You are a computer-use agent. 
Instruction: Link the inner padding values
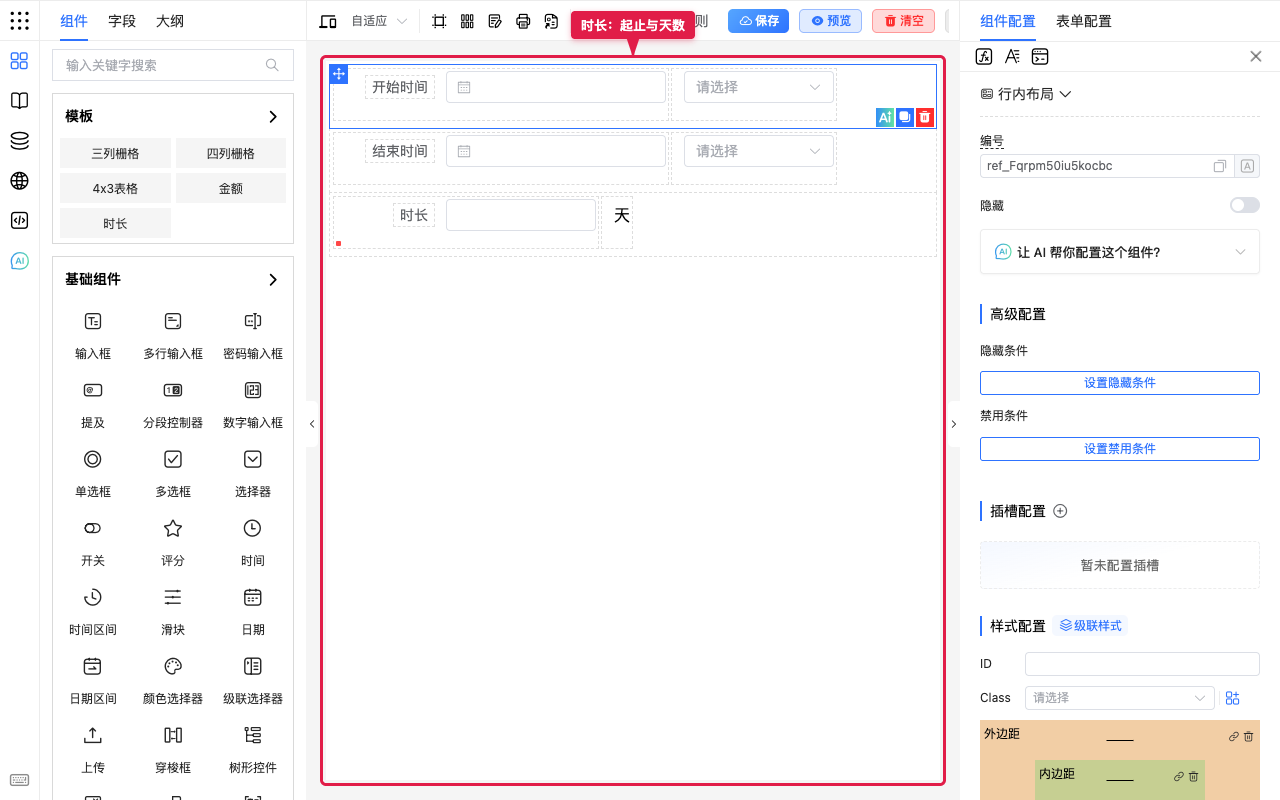click(1179, 776)
